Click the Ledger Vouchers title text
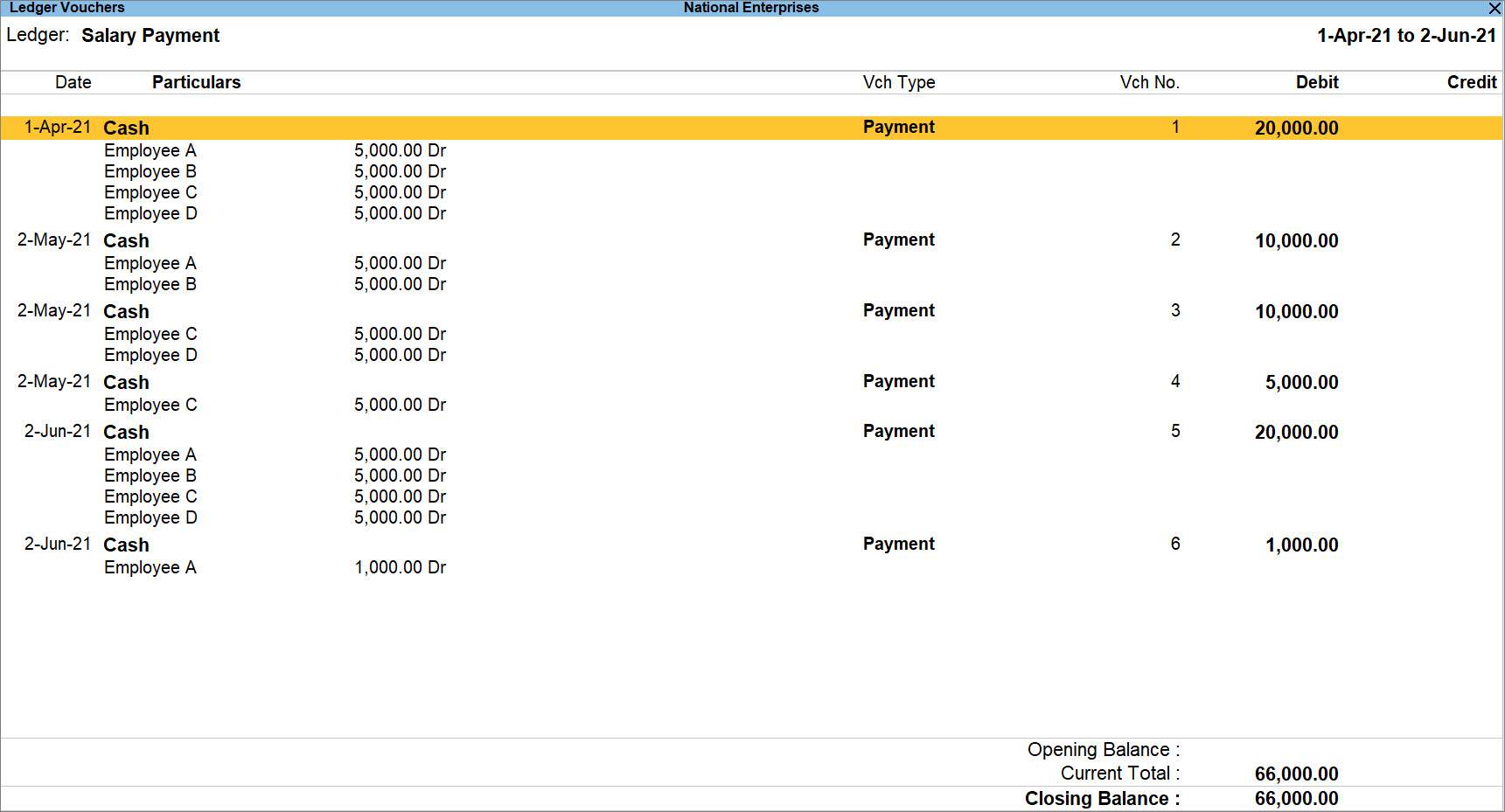 [67, 8]
